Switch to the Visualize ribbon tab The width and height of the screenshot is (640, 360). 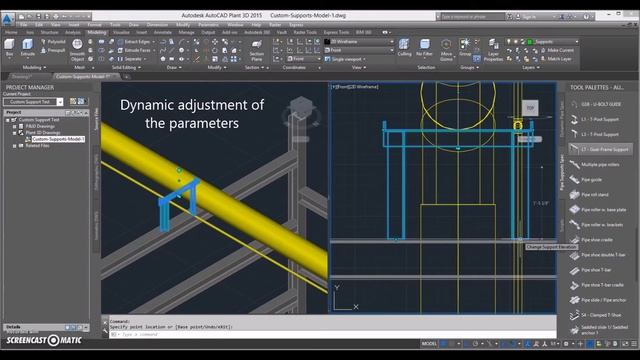tap(121, 32)
